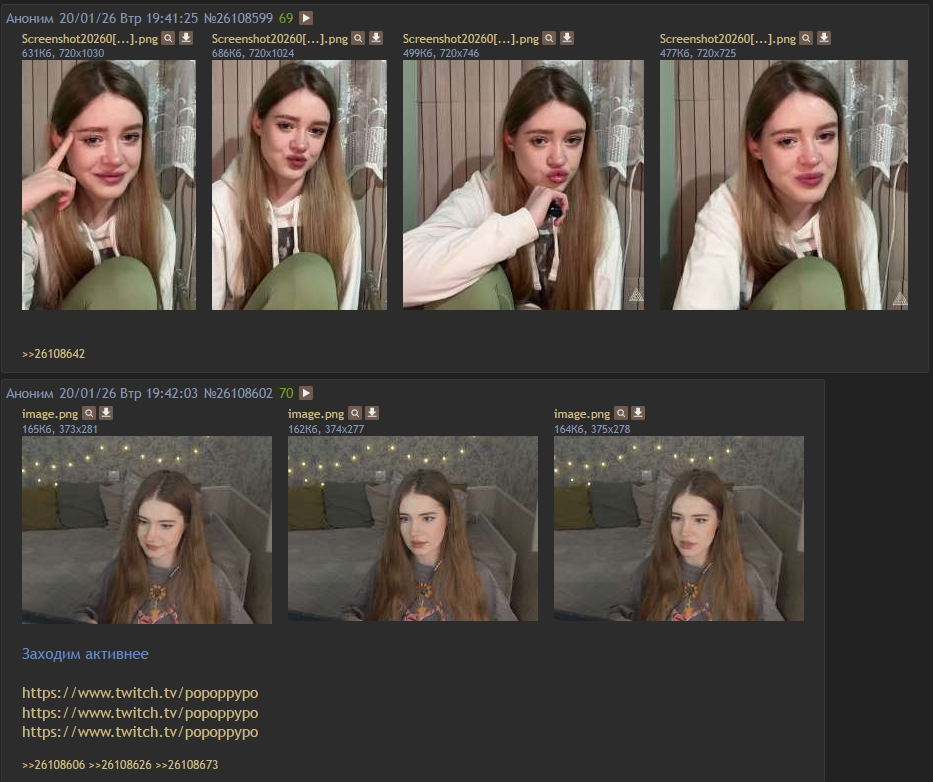Click 'Заходим активнее' text
This screenshot has width=933, height=782.
tap(85, 654)
